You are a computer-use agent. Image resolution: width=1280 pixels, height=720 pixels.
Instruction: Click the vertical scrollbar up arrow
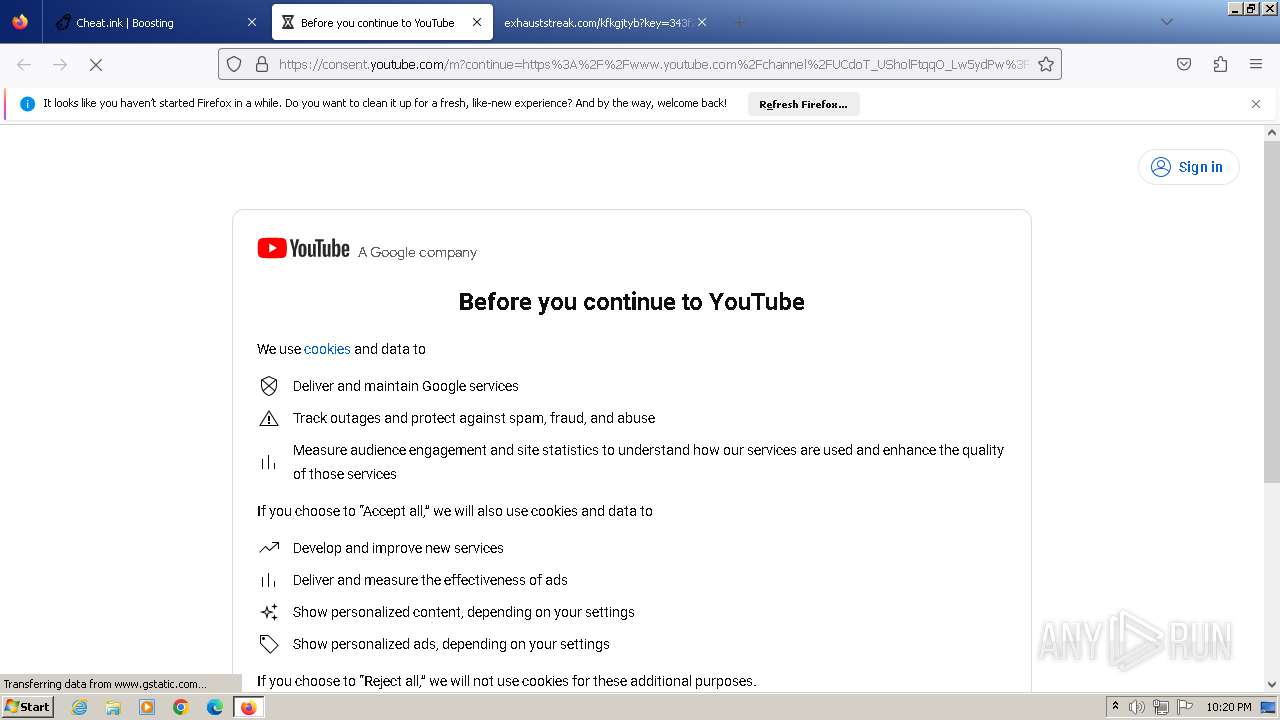(1272, 132)
